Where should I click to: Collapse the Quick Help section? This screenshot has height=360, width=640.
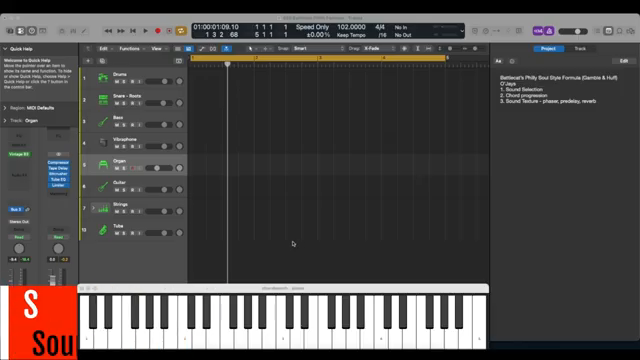pos(5,49)
